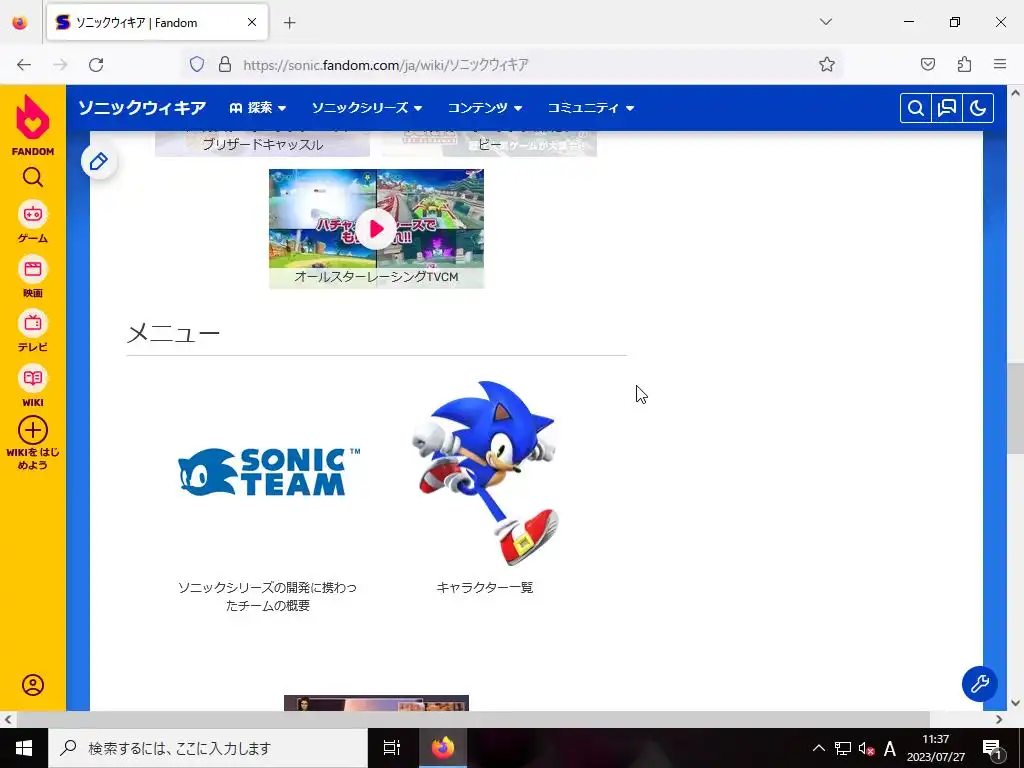Click the tracking protection shield icon
1024x768 pixels.
coord(197,64)
